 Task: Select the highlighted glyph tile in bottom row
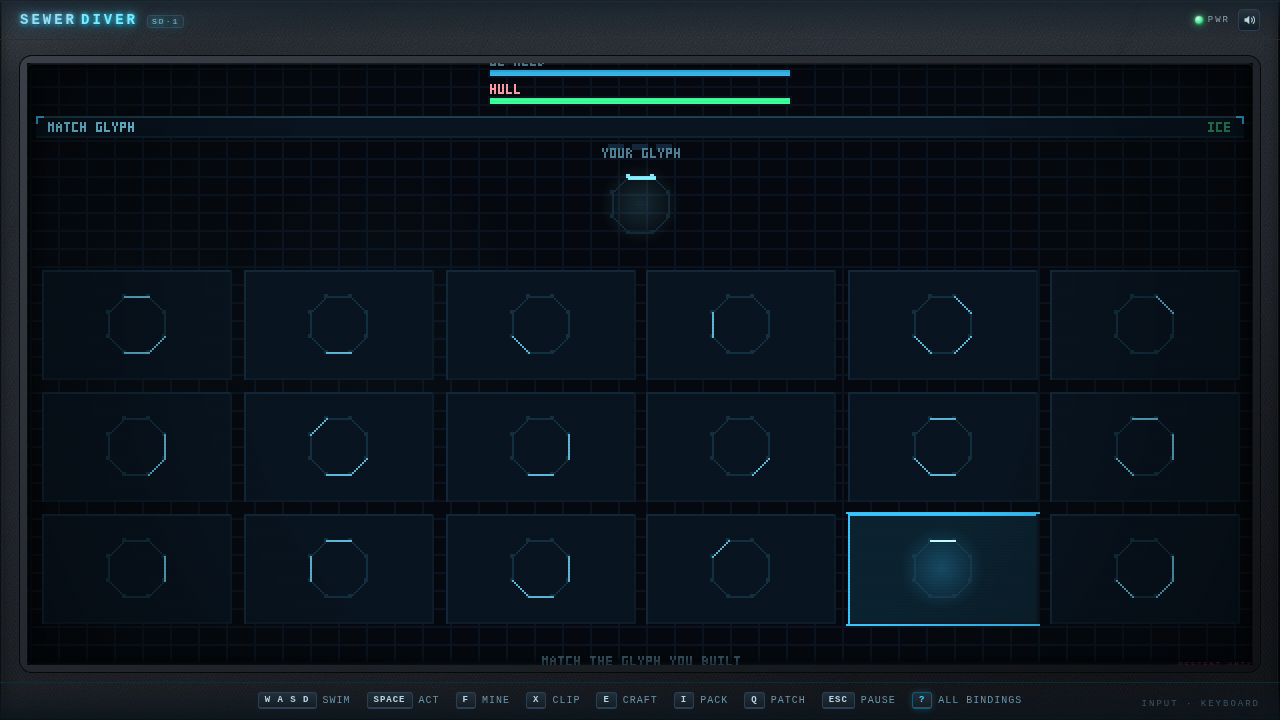pyautogui.click(x=943, y=569)
